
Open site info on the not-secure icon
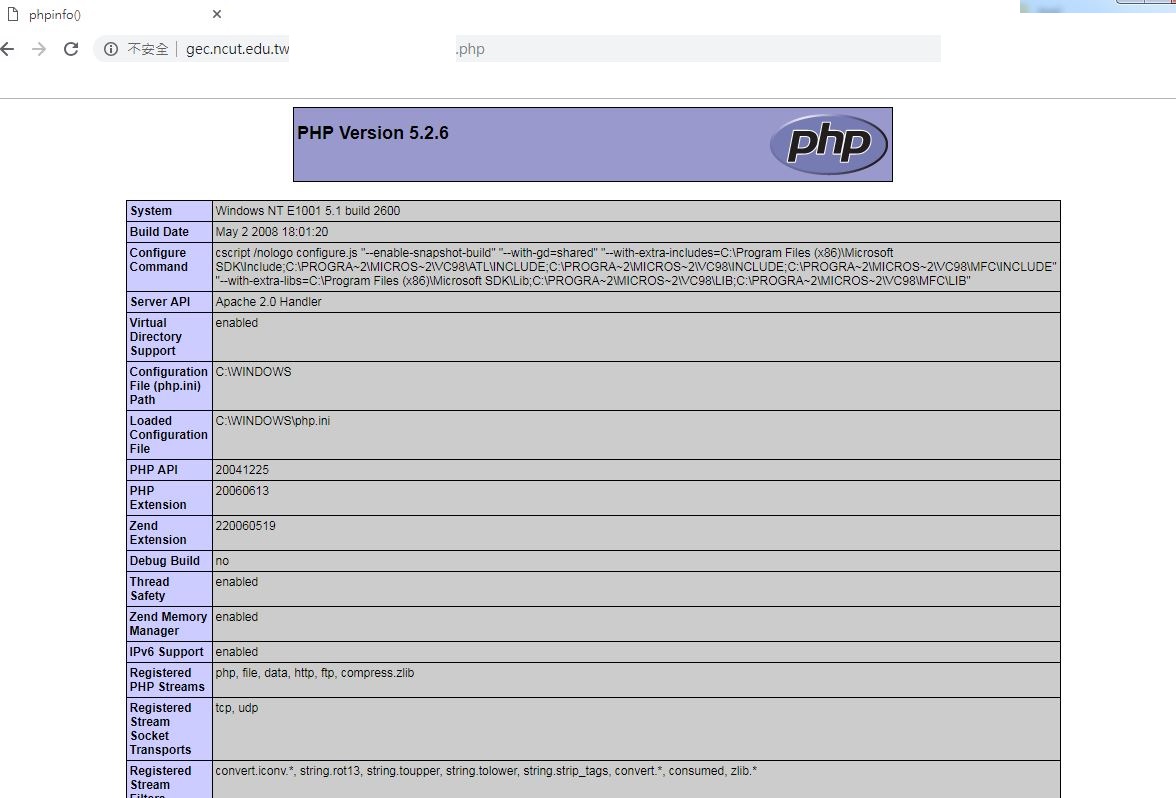[x=111, y=50]
